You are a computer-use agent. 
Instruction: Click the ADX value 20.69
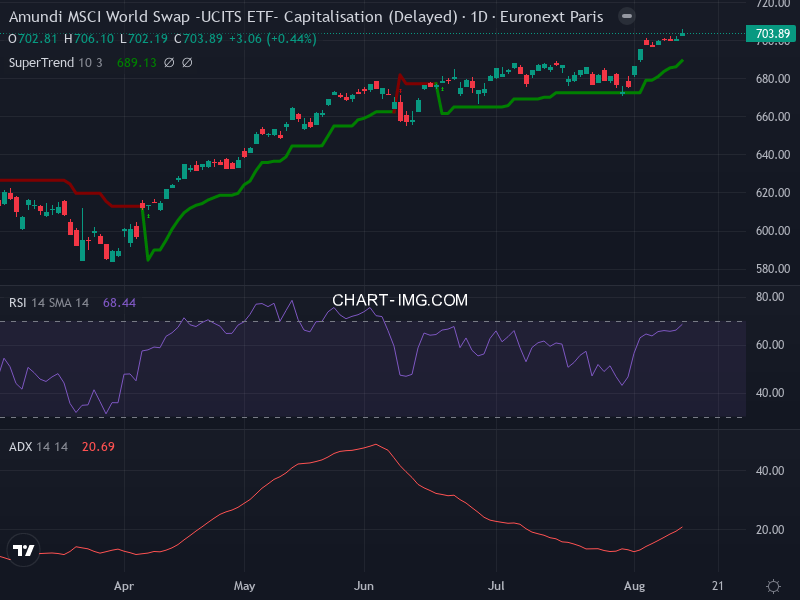point(98,447)
